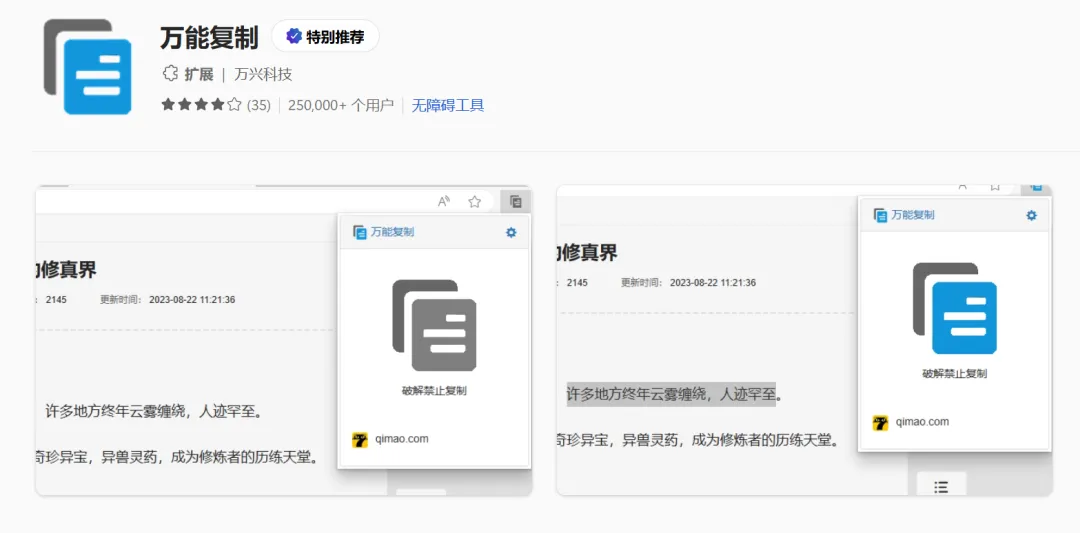Click 万能复制 header text in first popup
The image size is (1080, 533).
tap(393, 233)
